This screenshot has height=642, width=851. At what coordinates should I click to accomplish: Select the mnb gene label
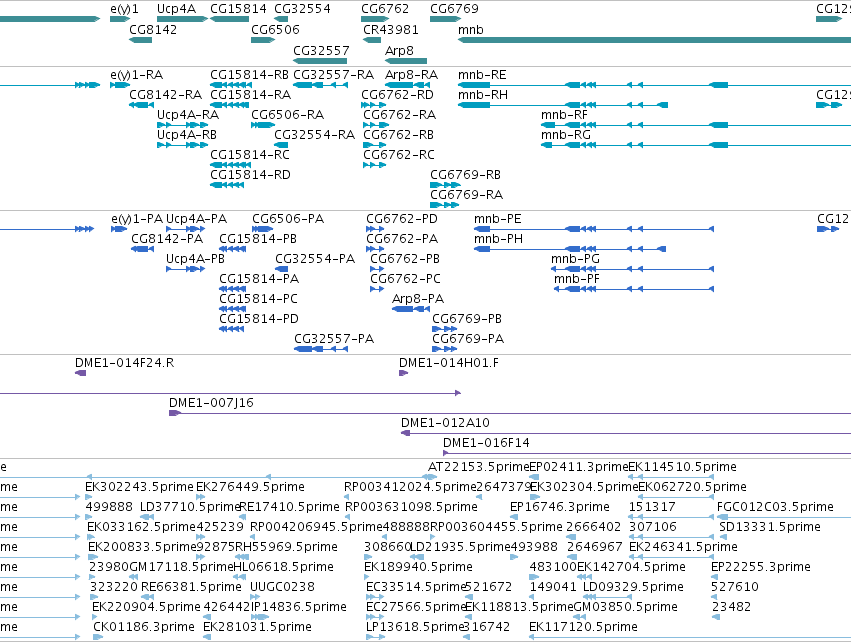click(x=471, y=30)
